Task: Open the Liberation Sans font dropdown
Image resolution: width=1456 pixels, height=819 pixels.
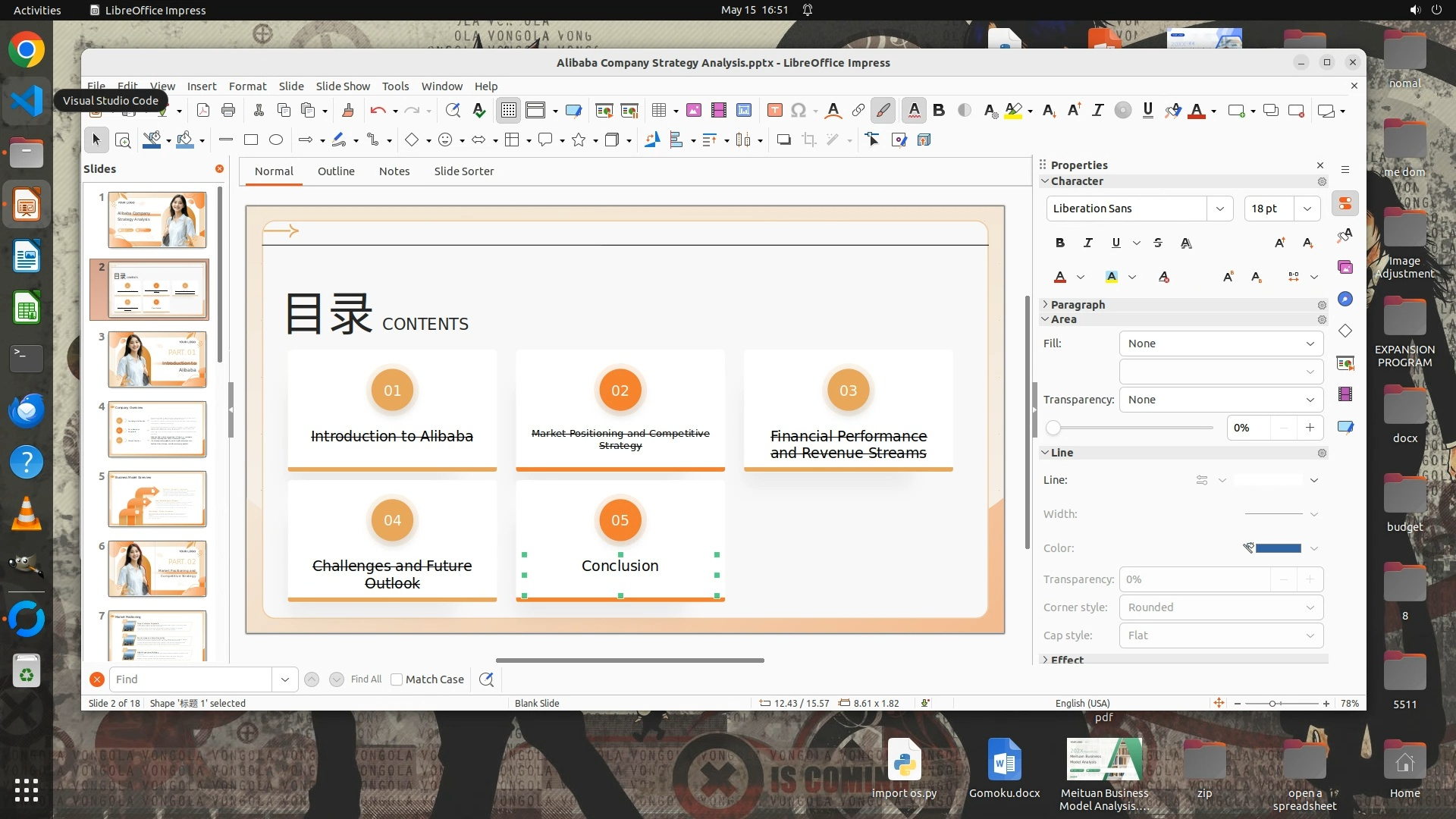Action: click(x=1219, y=209)
